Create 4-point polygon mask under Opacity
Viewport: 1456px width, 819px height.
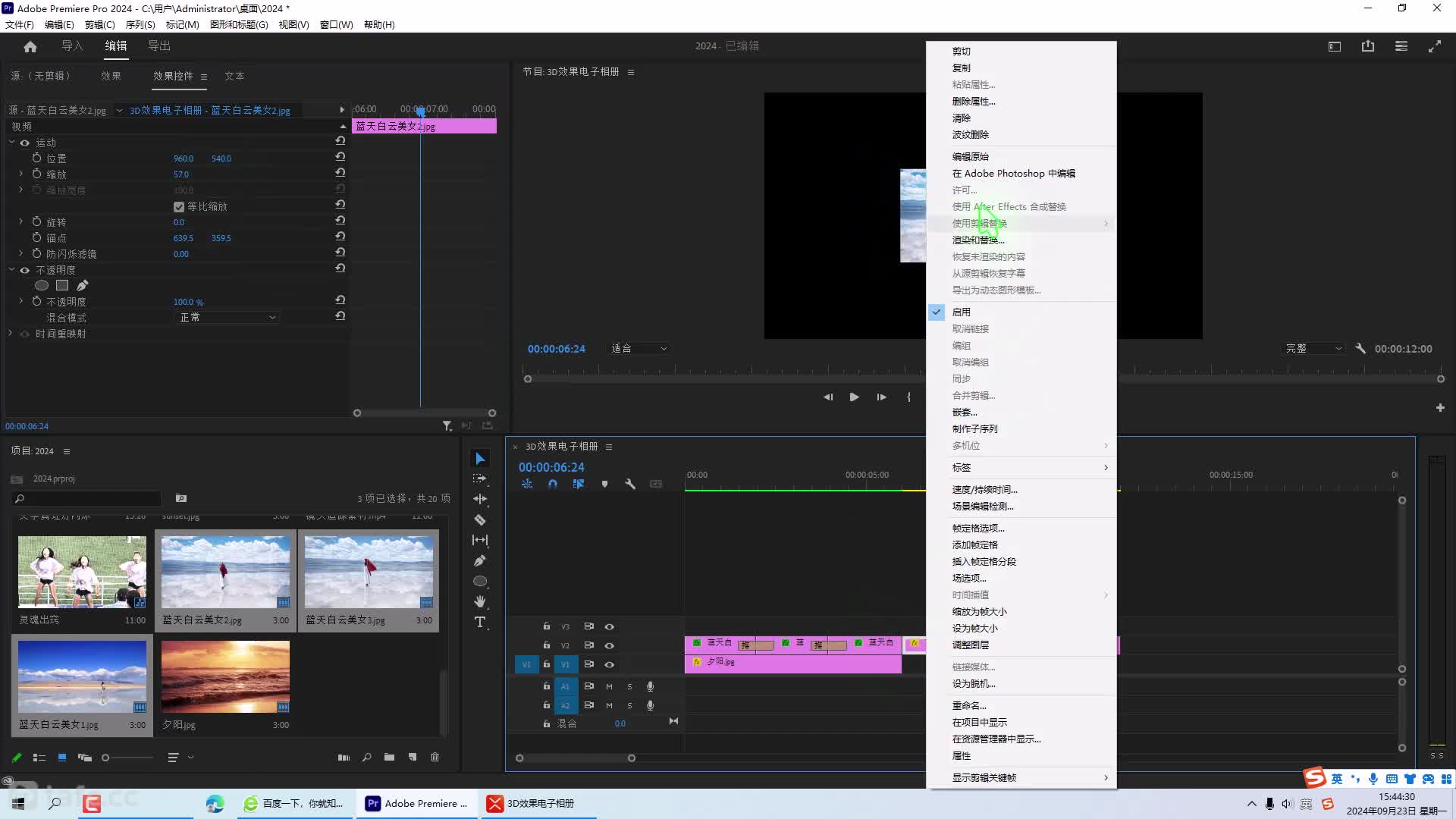pos(62,285)
